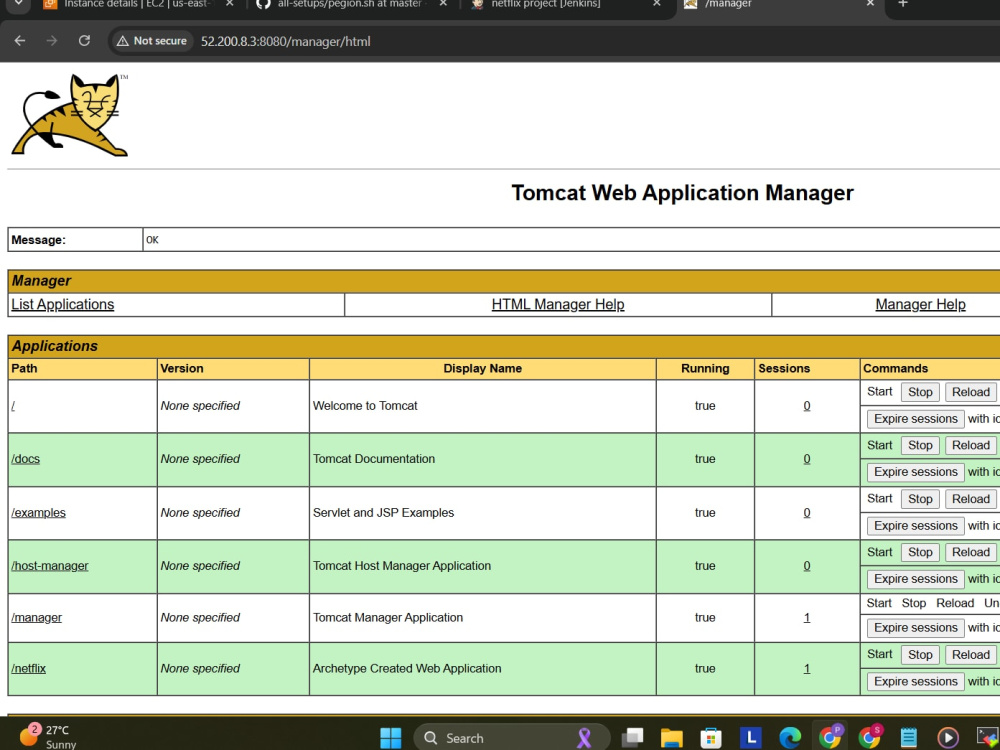Open the blue L app on the taskbar
Viewport: 1000px width, 750px height.
coord(751,738)
